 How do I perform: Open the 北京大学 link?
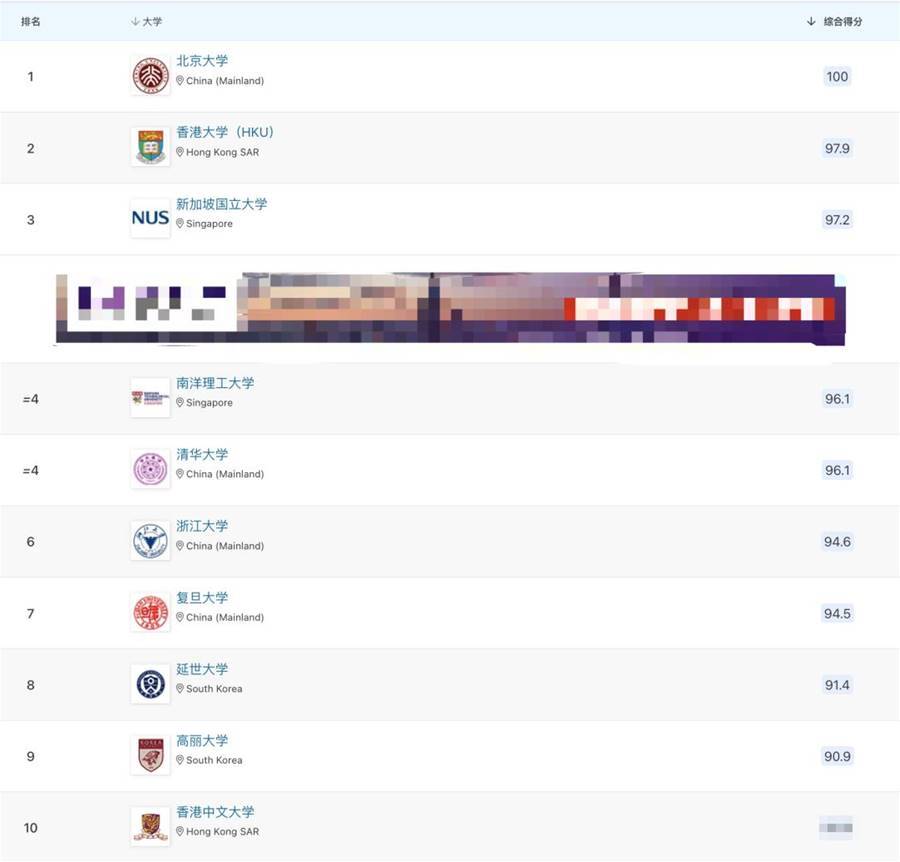[x=202, y=60]
